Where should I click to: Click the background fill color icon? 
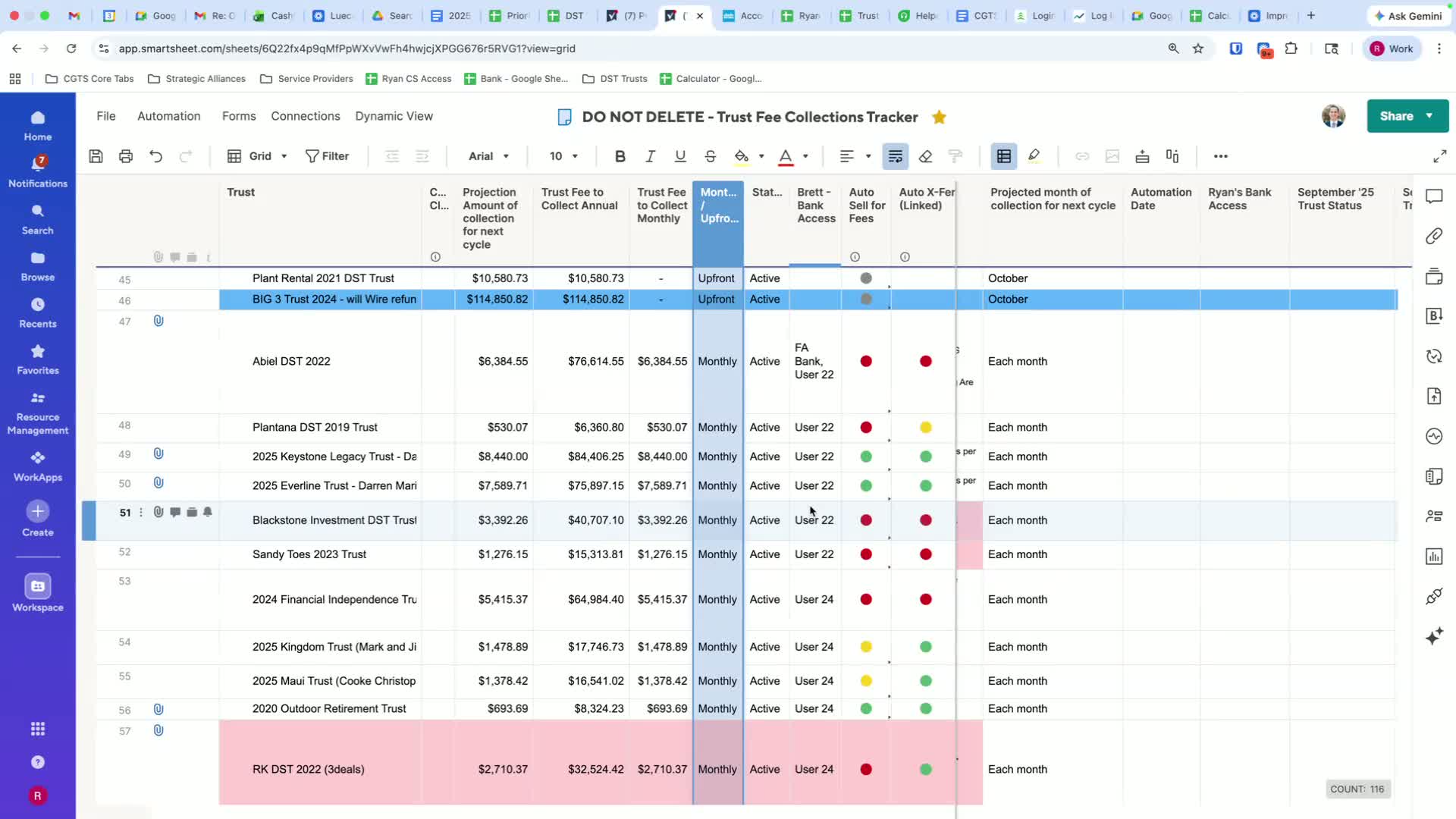tap(741, 156)
